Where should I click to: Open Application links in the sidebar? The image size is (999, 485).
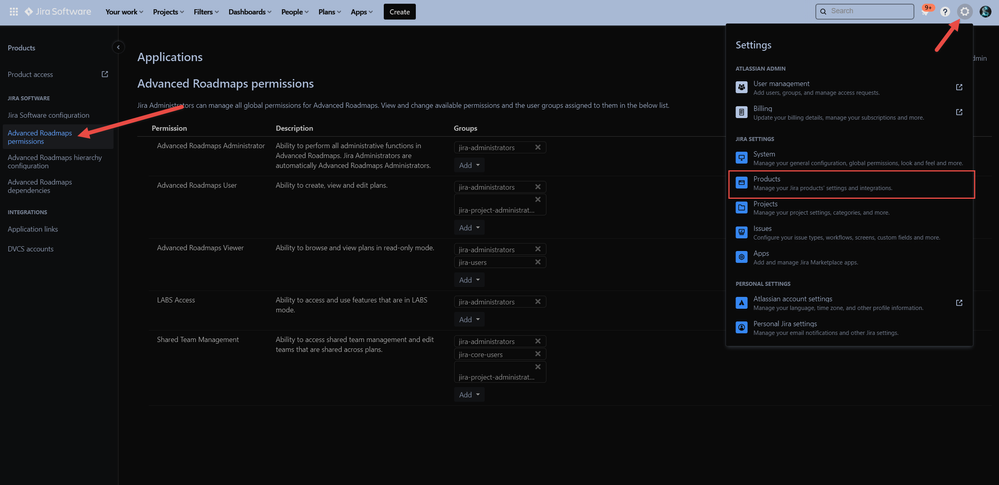pos(32,229)
